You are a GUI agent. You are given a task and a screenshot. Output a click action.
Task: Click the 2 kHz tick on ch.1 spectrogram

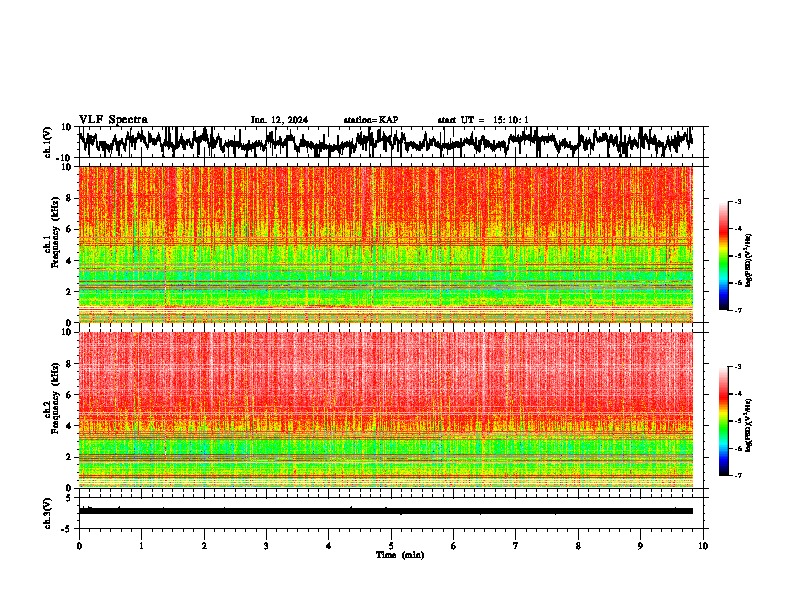click(69, 292)
